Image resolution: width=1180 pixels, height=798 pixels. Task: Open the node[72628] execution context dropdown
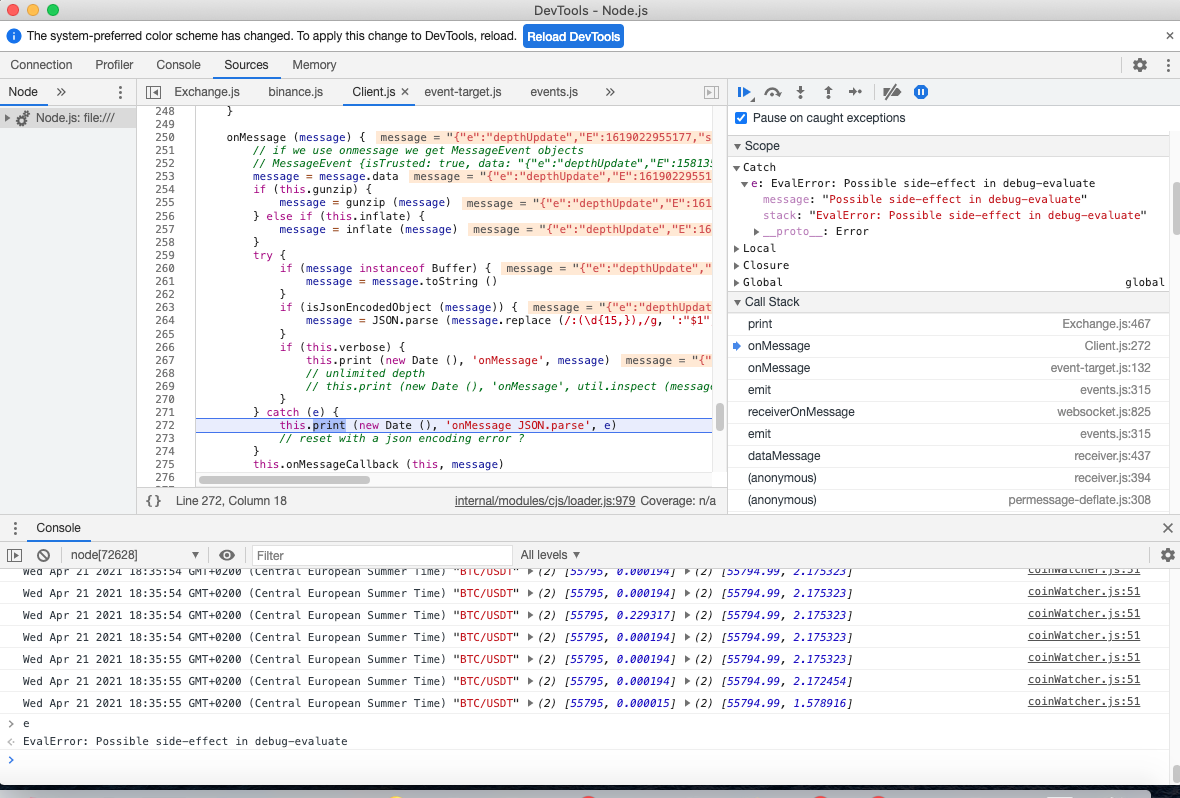pyautogui.click(x=131, y=554)
